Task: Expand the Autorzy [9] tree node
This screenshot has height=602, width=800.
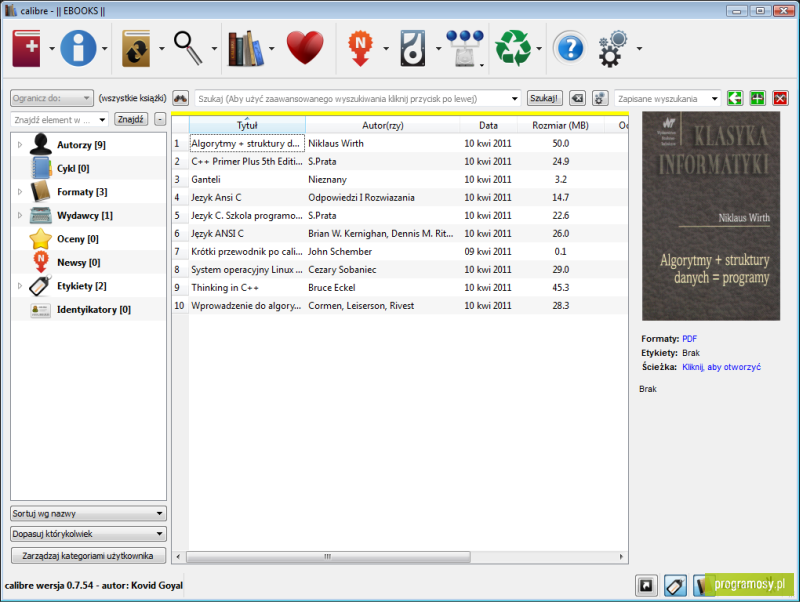Action: (x=20, y=145)
